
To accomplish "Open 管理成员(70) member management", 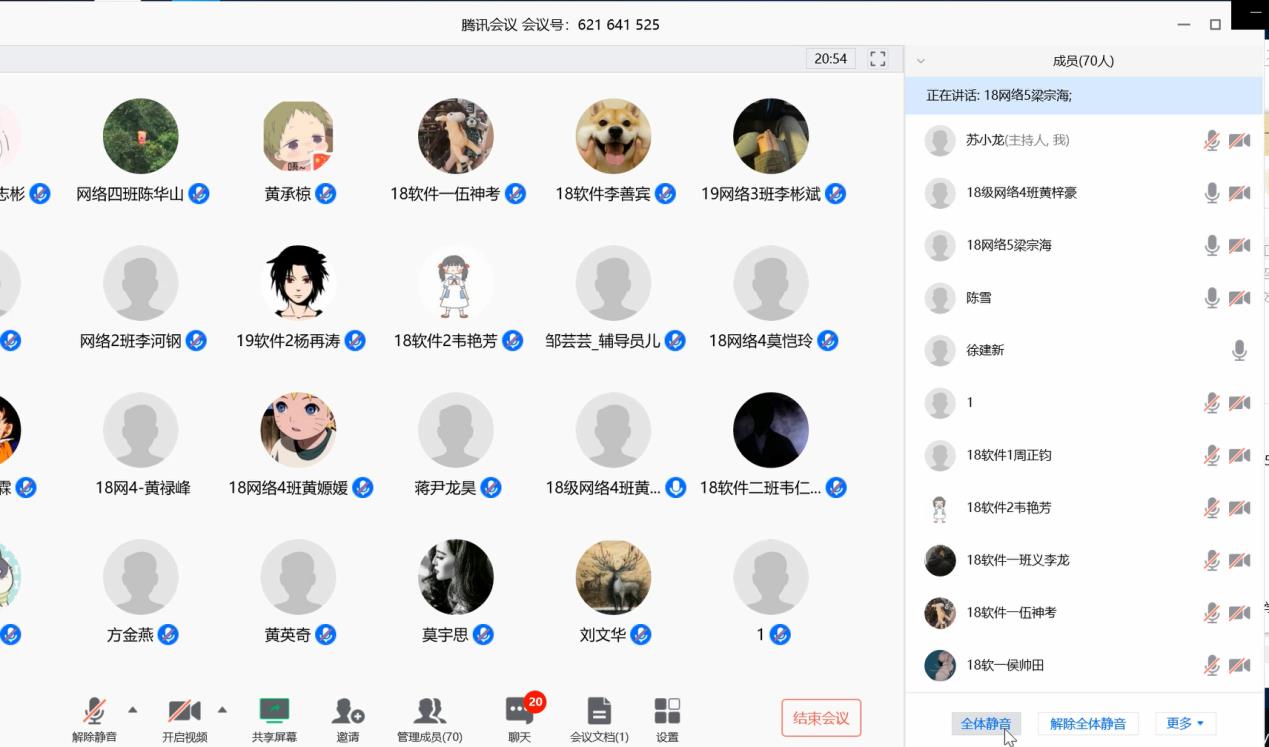I will pyautogui.click(x=430, y=712).
